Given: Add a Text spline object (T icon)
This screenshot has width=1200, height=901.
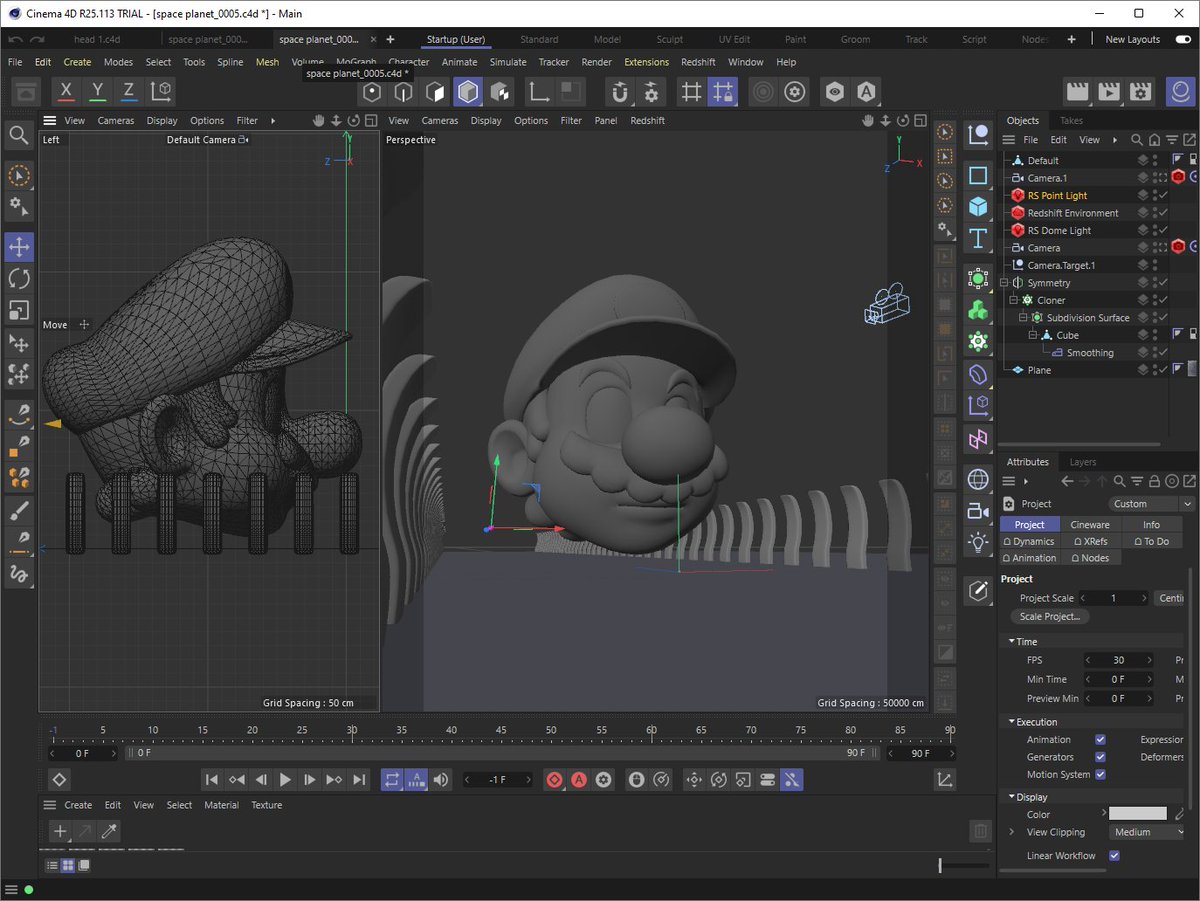Looking at the screenshot, I should pos(978,238).
